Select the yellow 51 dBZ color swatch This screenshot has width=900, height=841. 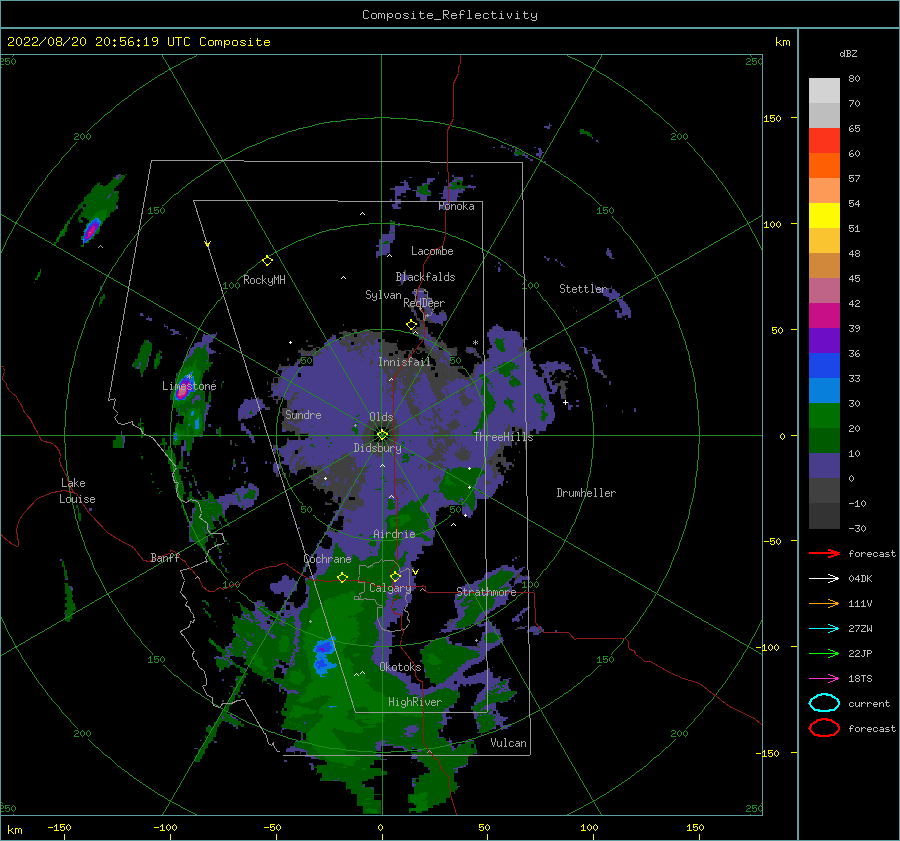pyautogui.click(x=824, y=215)
